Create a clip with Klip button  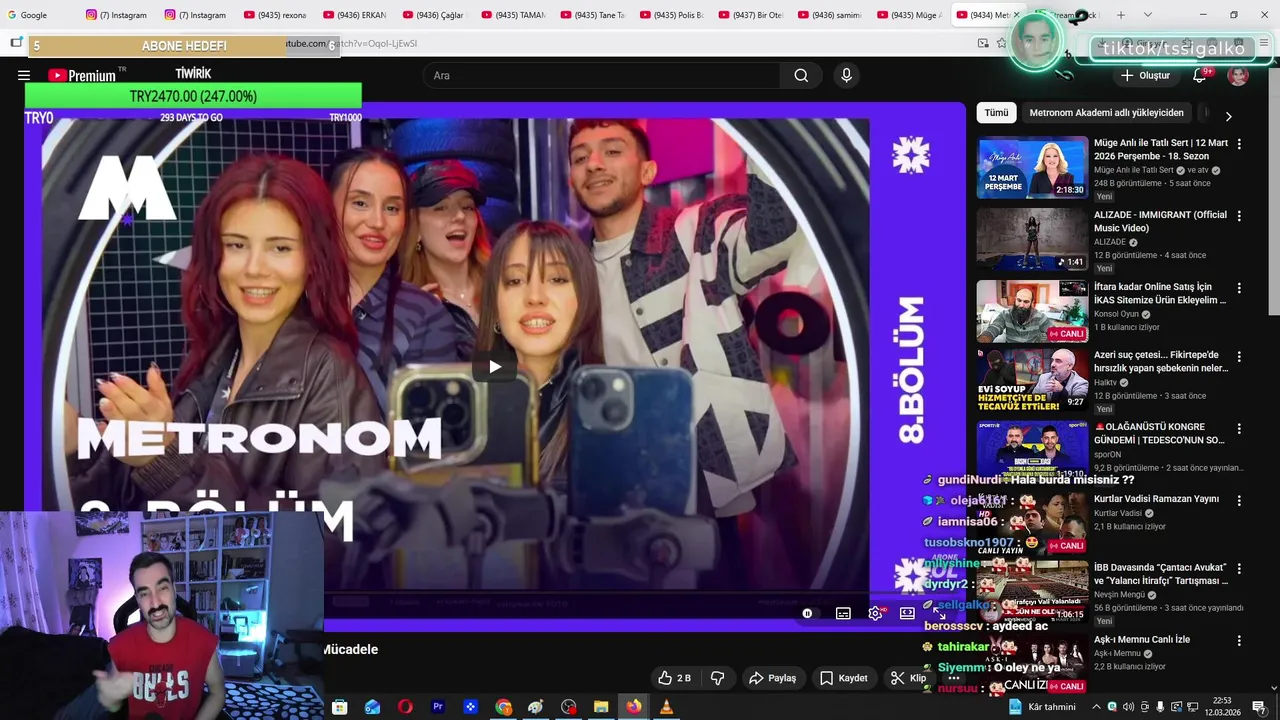pyautogui.click(x=908, y=678)
